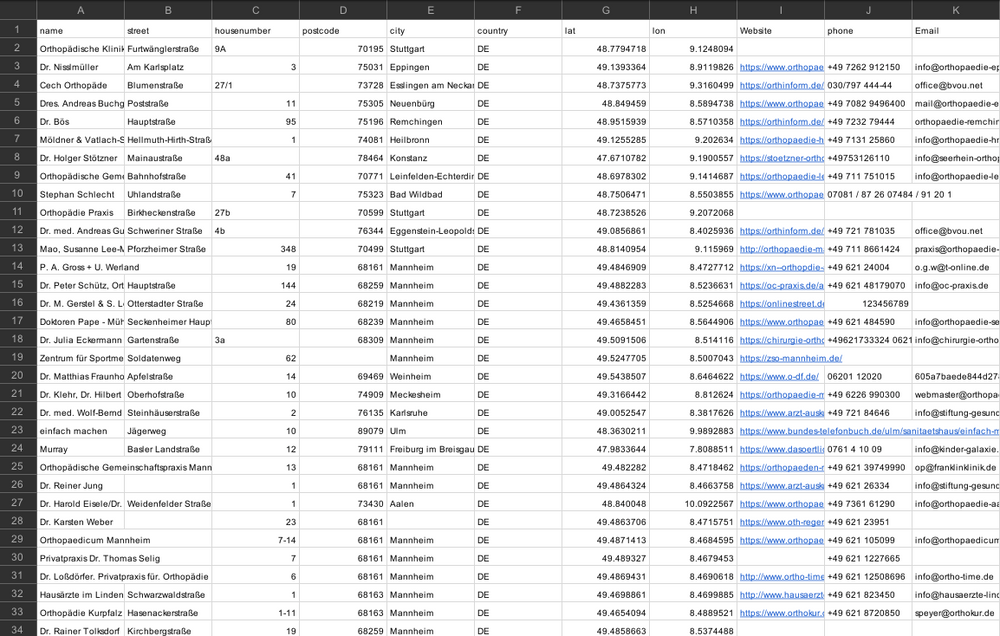Select column D header
Viewport: 1000px width, 636px height.
(x=343, y=10)
